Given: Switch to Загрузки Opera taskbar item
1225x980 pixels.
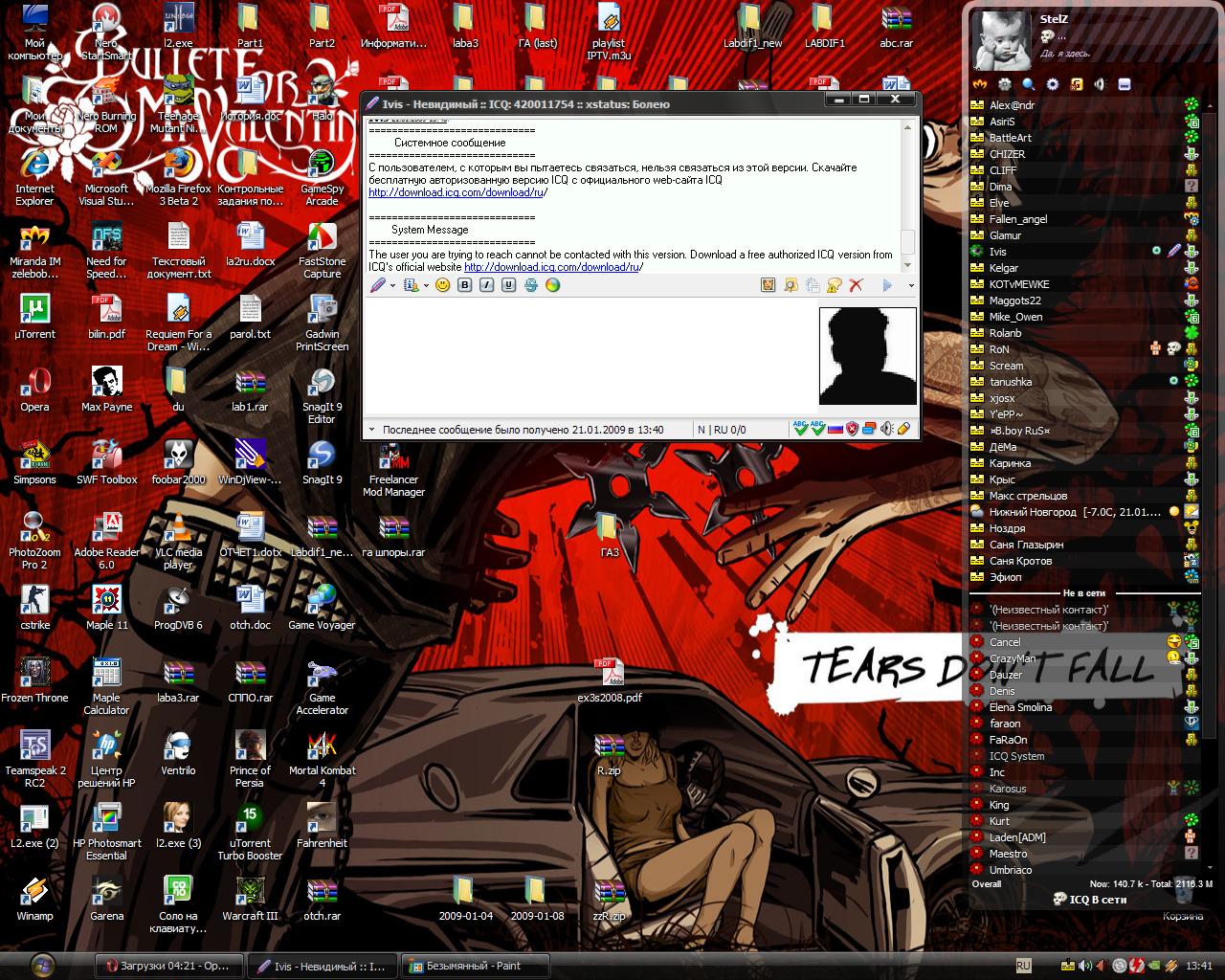Looking at the screenshot, I should click(168, 966).
